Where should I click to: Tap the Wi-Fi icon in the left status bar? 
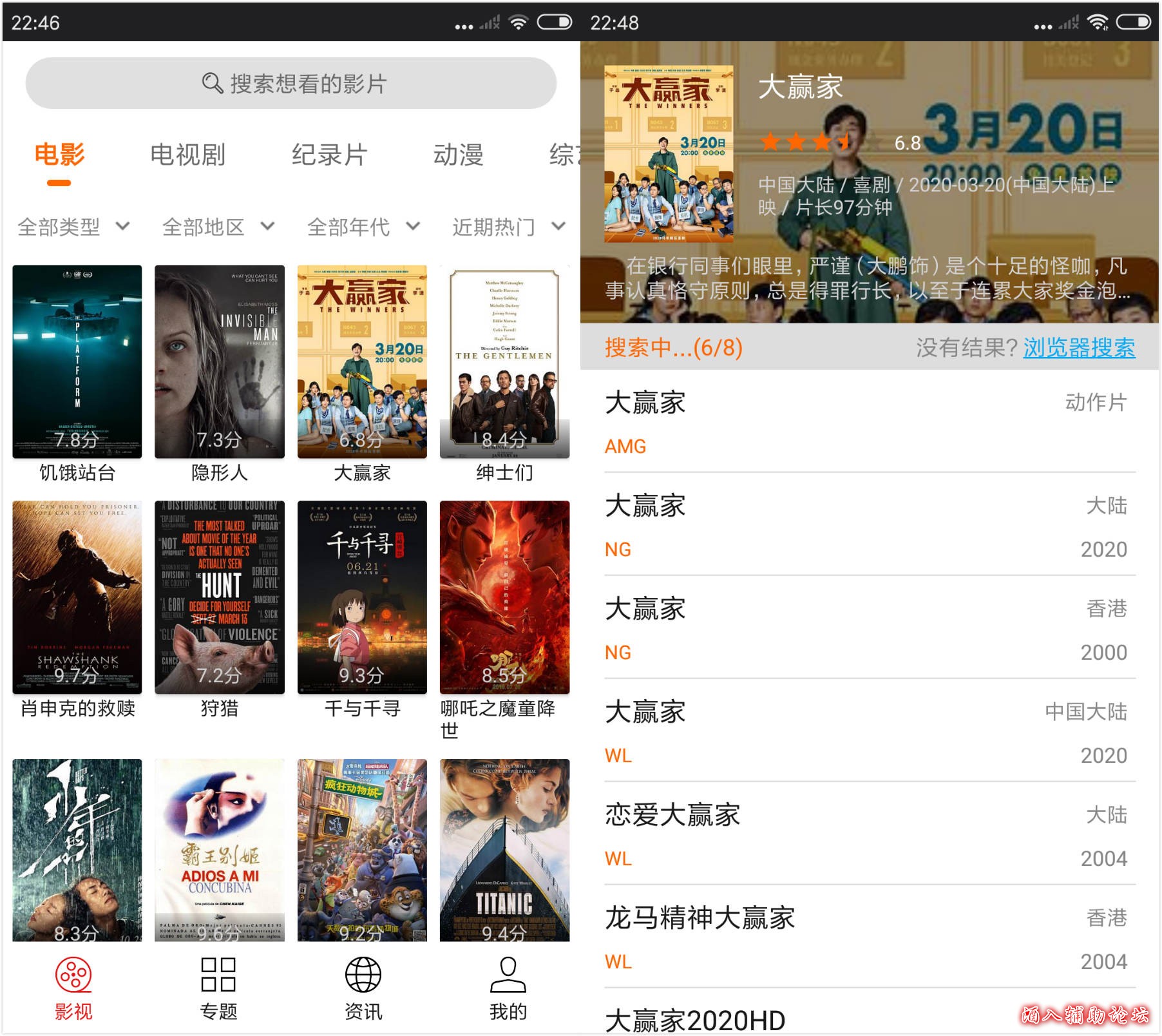pos(518,23)
